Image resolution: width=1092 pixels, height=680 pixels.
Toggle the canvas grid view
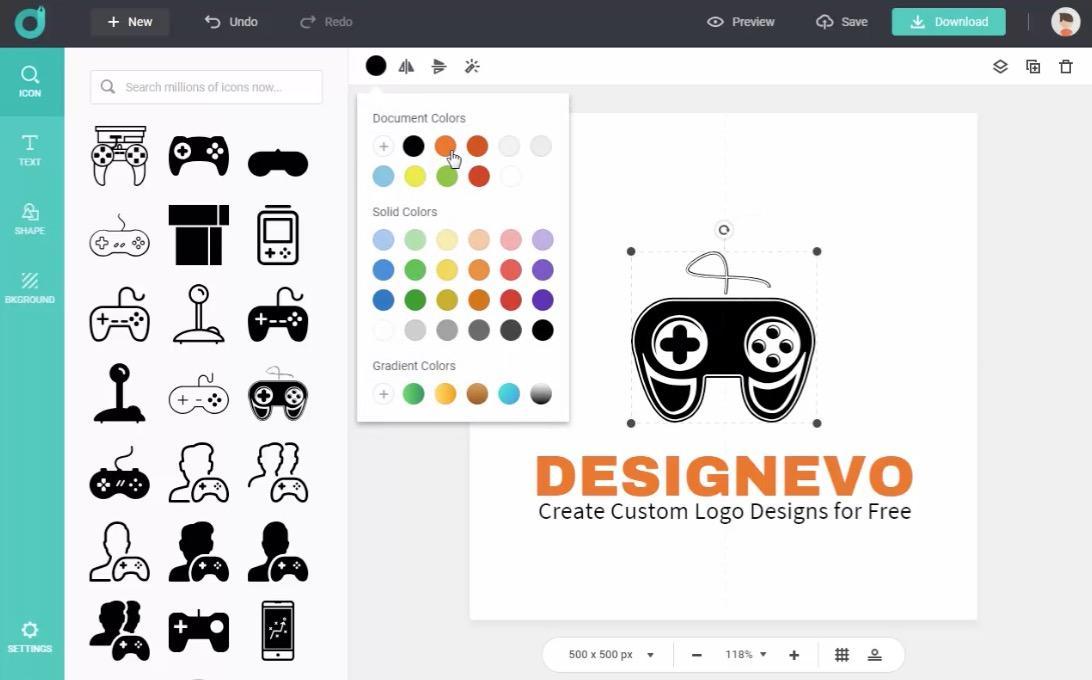pyautogui.click(x=842, y=654)
